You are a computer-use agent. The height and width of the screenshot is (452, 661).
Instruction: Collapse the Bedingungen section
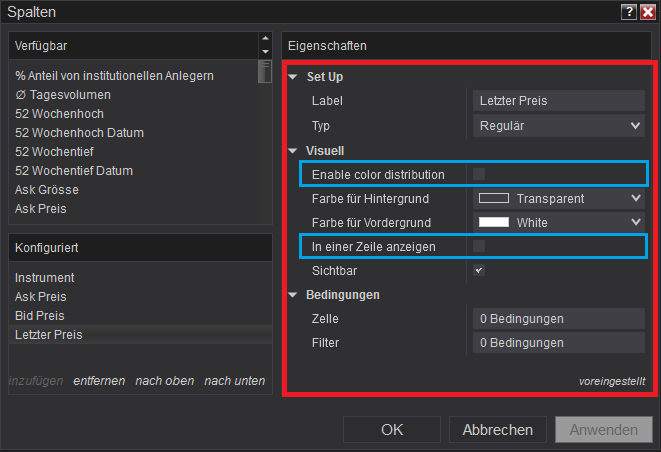[293, 295]
